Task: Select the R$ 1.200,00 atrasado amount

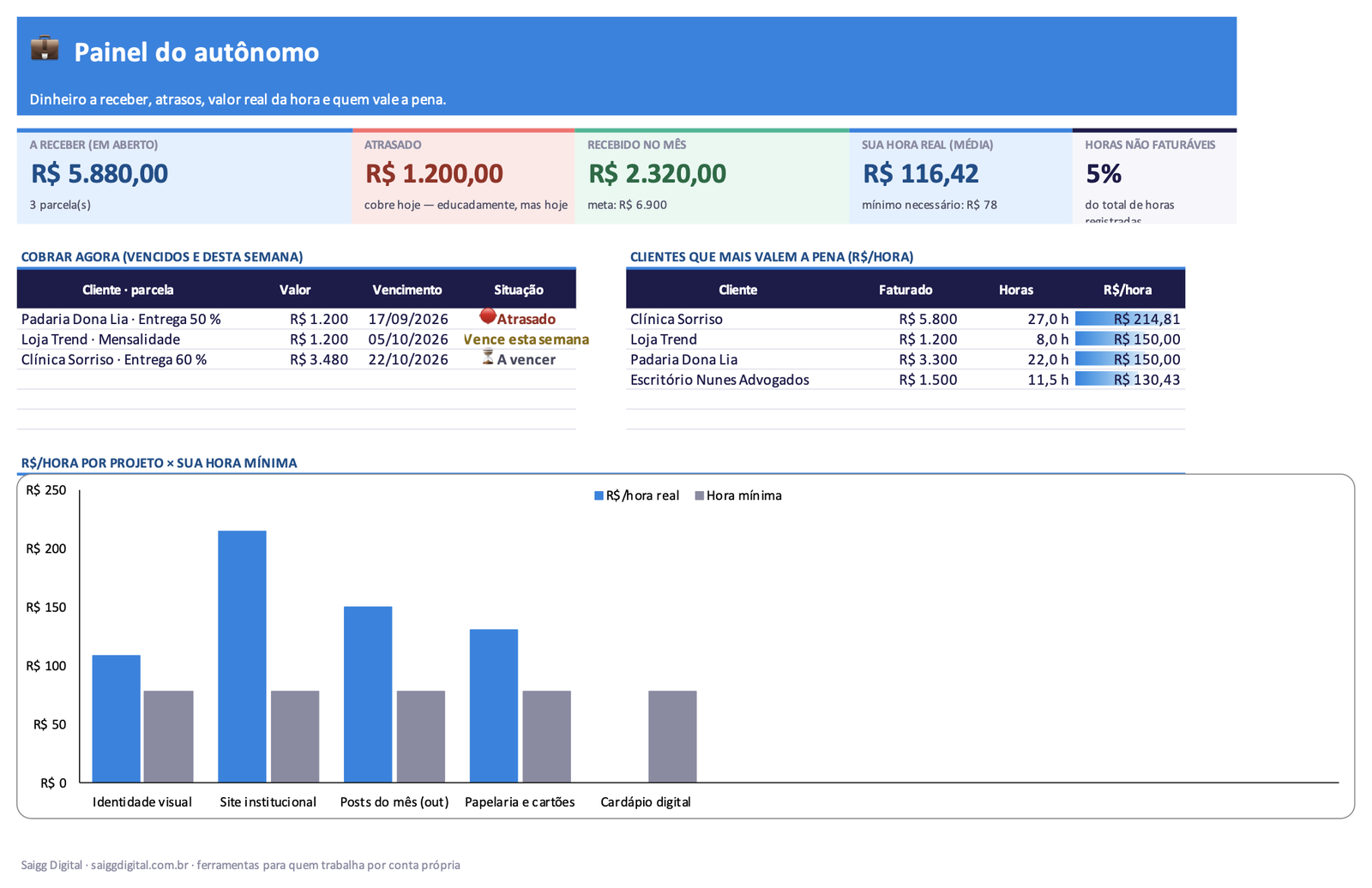Action: coord(434,174)
